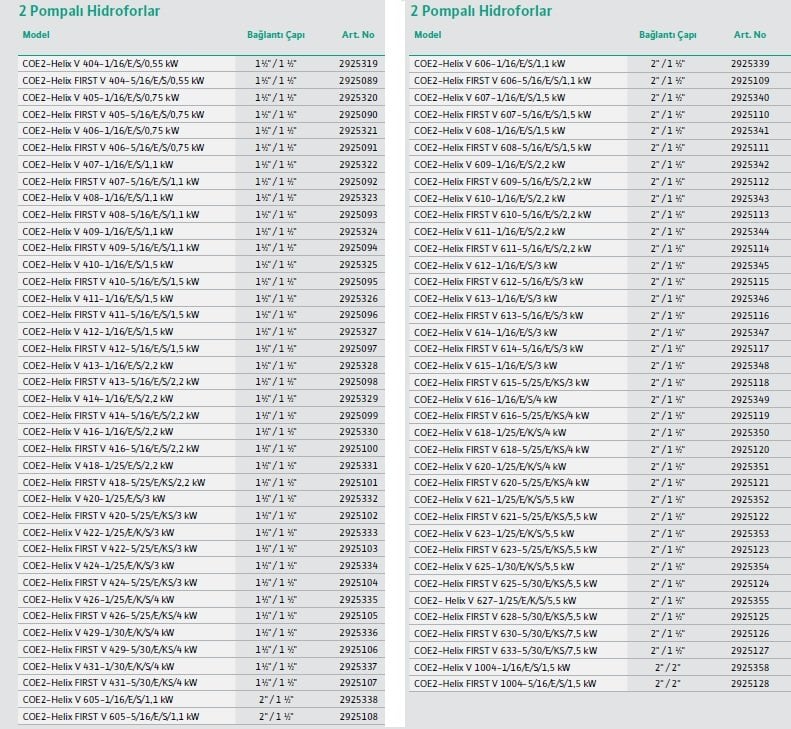
Task: Select row COE2-Helix V 610-1/16/E/S/2,2 kW
Action: pos(600,198)
